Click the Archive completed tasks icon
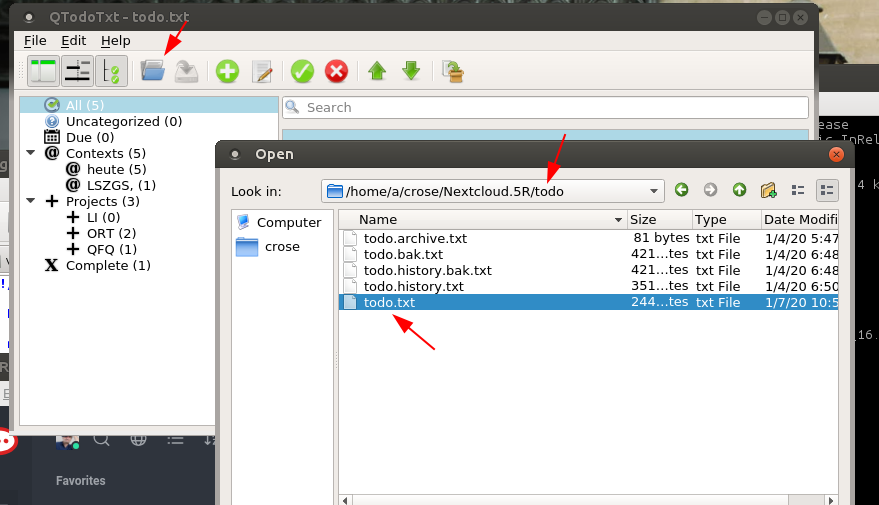This screenshot has width=879, height=505. pos(453,71)
